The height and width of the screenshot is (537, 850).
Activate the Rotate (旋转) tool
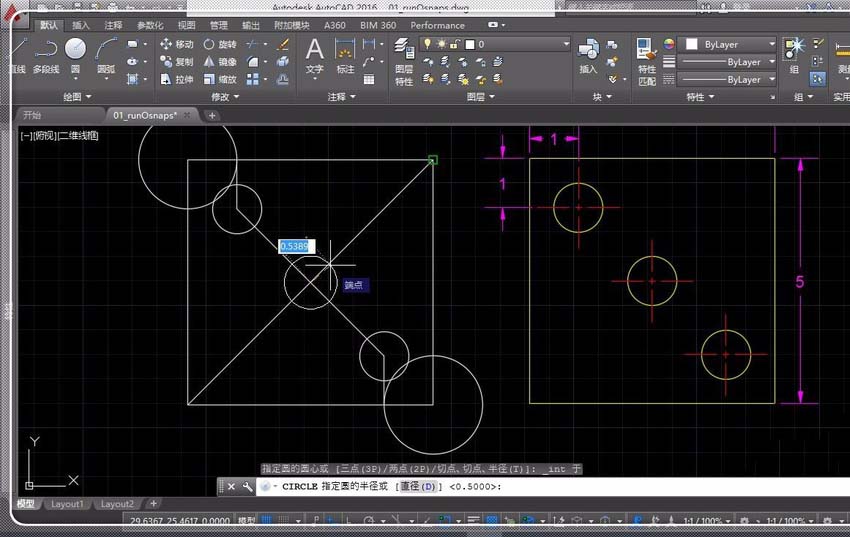click(220, 44)
